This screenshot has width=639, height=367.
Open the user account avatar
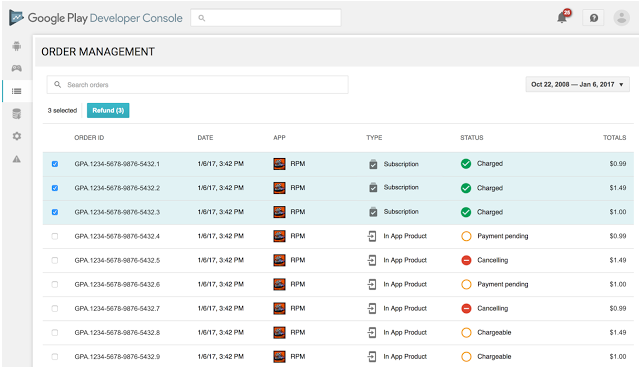tap(621, 18)
